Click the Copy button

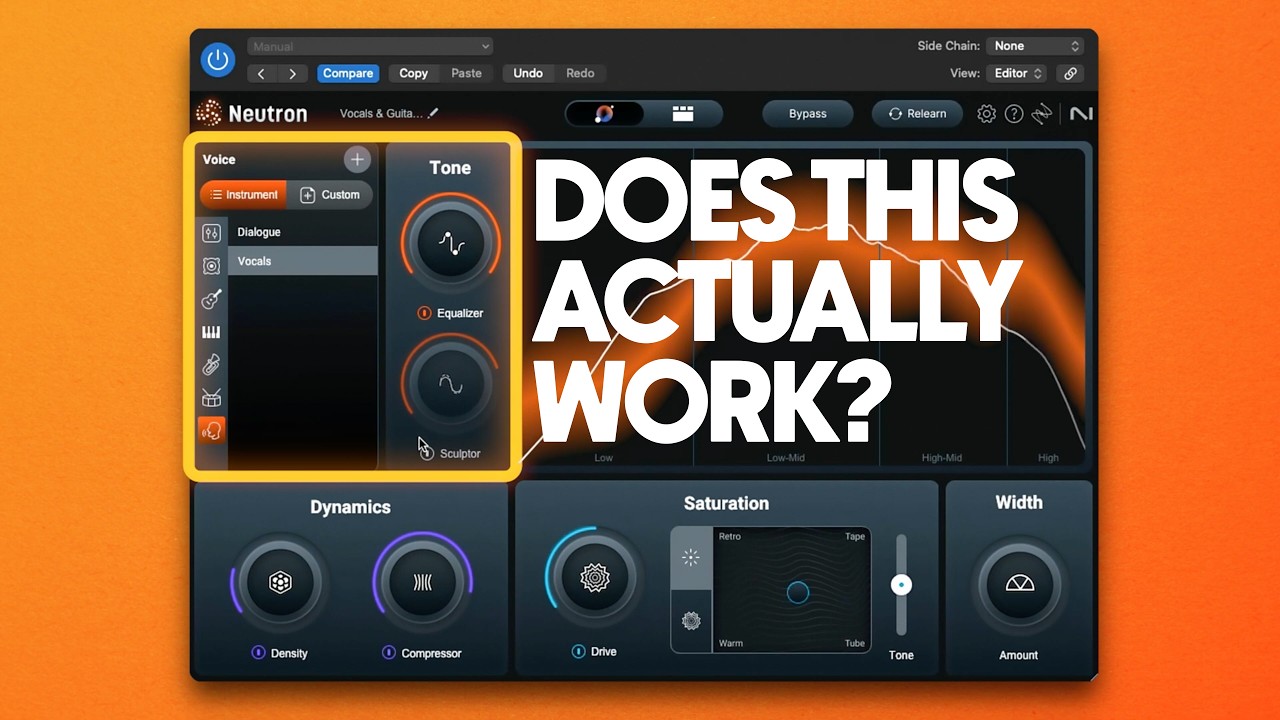413,73
